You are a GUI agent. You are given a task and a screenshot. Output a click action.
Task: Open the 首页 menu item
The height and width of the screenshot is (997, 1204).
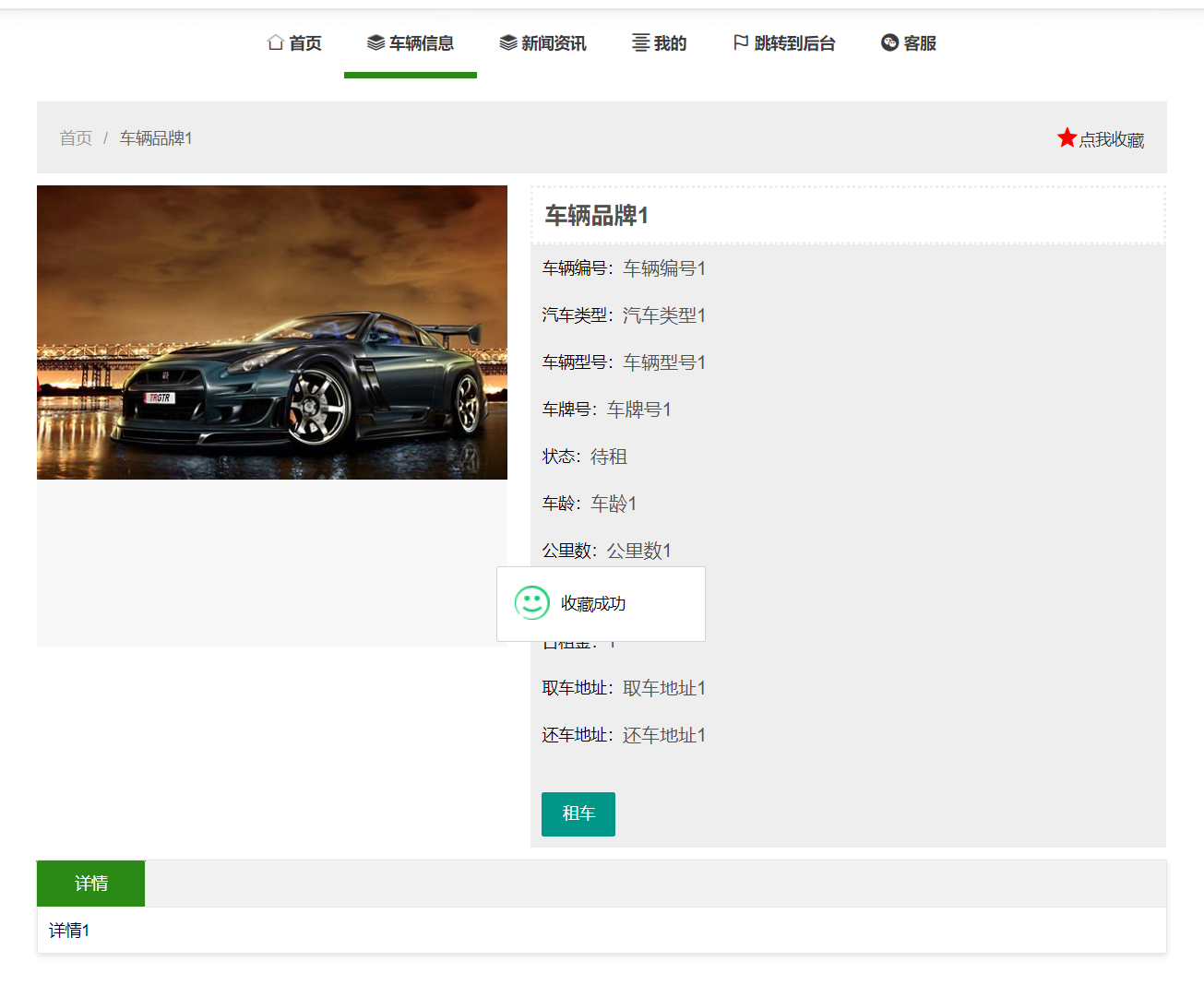pos(294,43)
